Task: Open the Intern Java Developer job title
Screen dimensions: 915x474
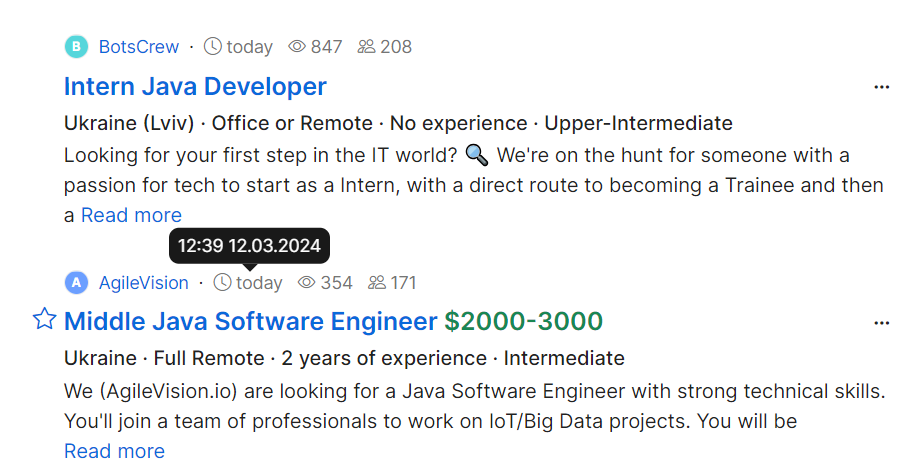Action: 195,86
